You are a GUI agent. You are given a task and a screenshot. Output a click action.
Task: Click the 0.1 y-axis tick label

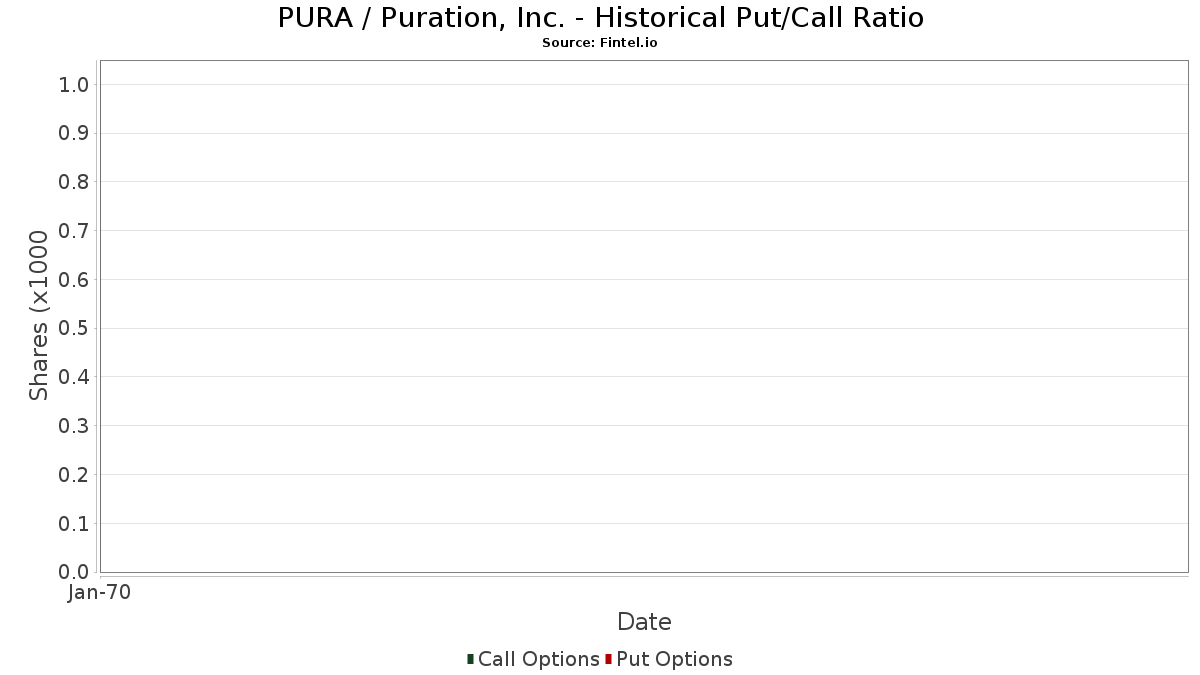(x=75, y=523)
